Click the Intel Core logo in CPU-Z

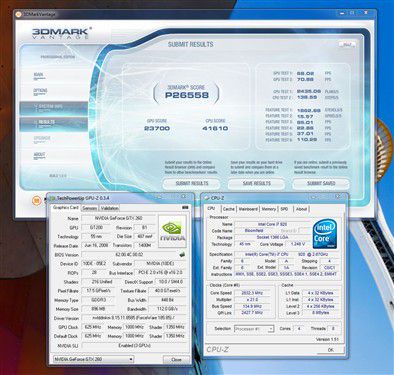click(x=325, y=234)
